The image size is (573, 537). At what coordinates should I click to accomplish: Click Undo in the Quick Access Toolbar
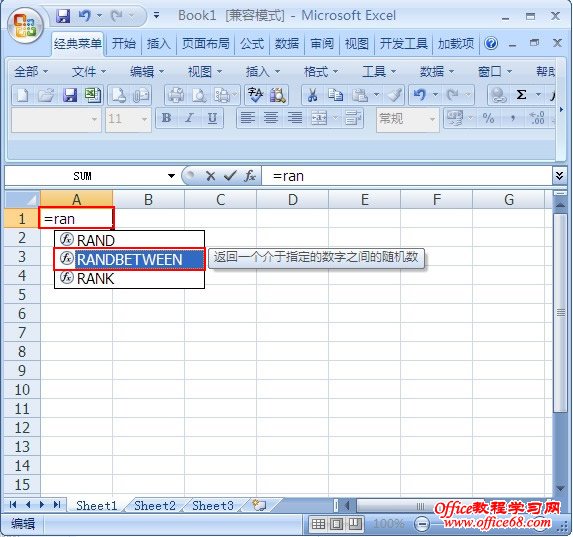pyautogui.click(x=84, y=16)
